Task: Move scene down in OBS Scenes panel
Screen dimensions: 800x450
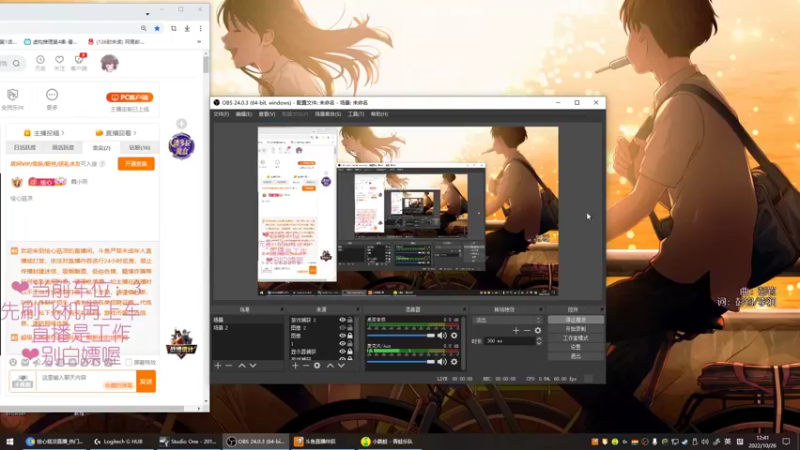Action: (253, 366)
